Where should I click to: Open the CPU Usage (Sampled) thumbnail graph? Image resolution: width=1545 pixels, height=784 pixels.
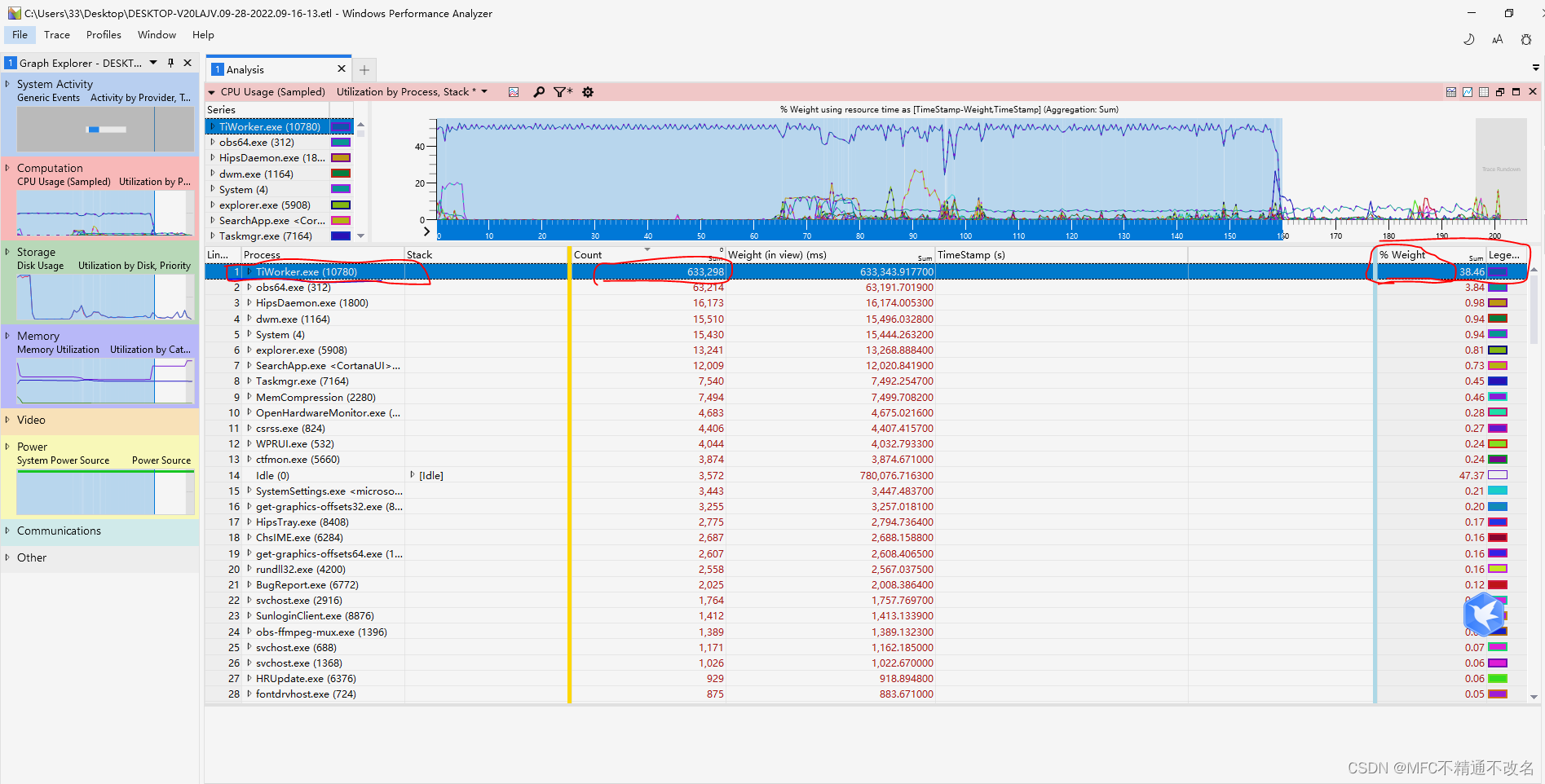coord(105,213)
